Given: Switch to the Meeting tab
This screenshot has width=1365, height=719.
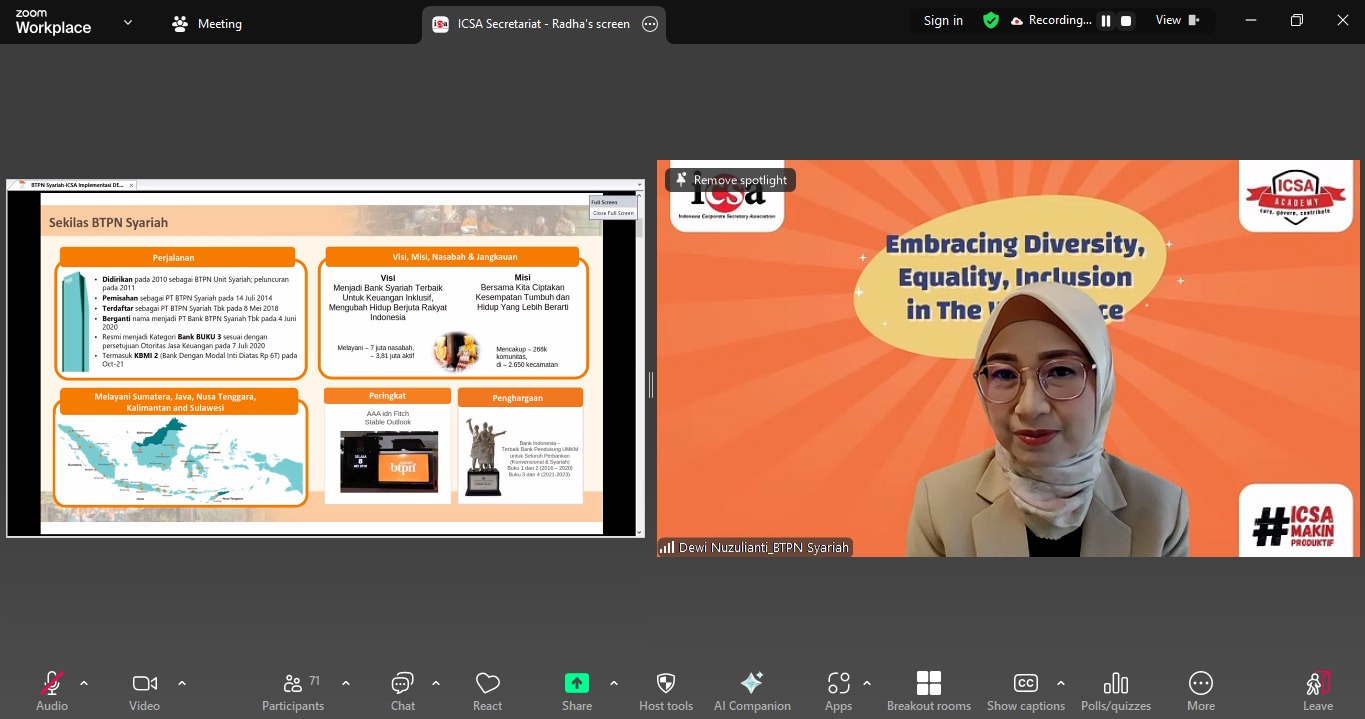Looking at the screenshot, I should click(219, 23).
